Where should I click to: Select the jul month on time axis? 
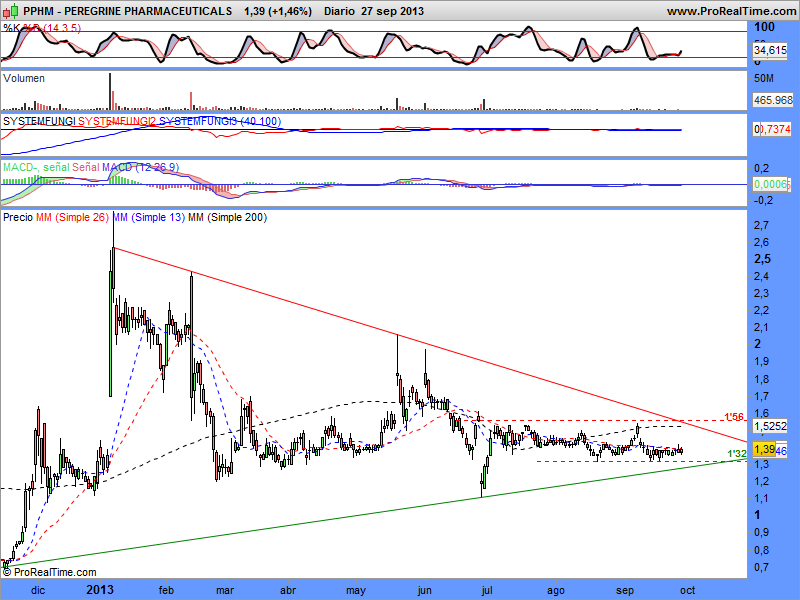tap(487, 590)
